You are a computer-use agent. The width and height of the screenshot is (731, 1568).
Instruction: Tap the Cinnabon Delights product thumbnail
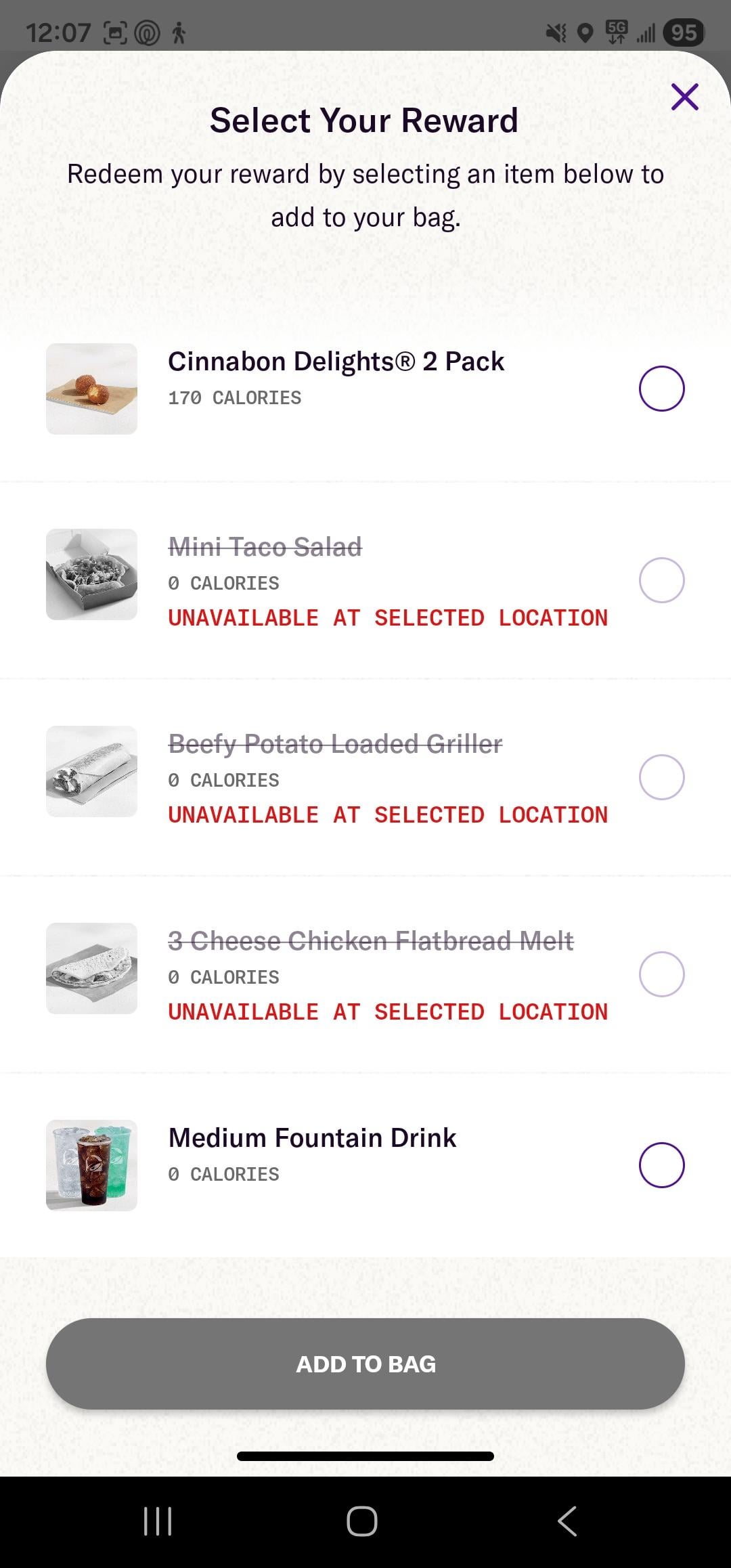pos(91,389)
